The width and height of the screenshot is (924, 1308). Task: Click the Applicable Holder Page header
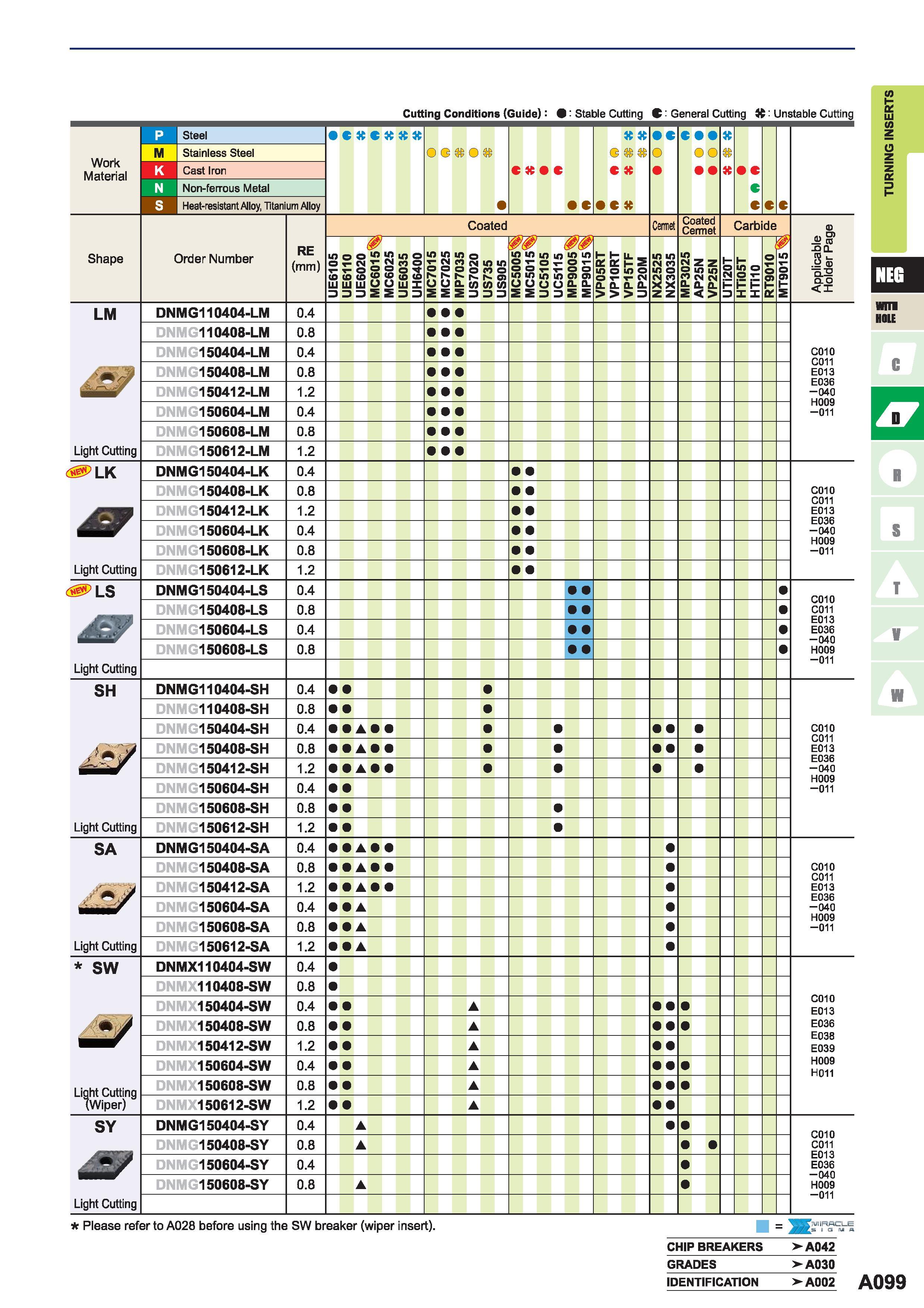(822, 259)
